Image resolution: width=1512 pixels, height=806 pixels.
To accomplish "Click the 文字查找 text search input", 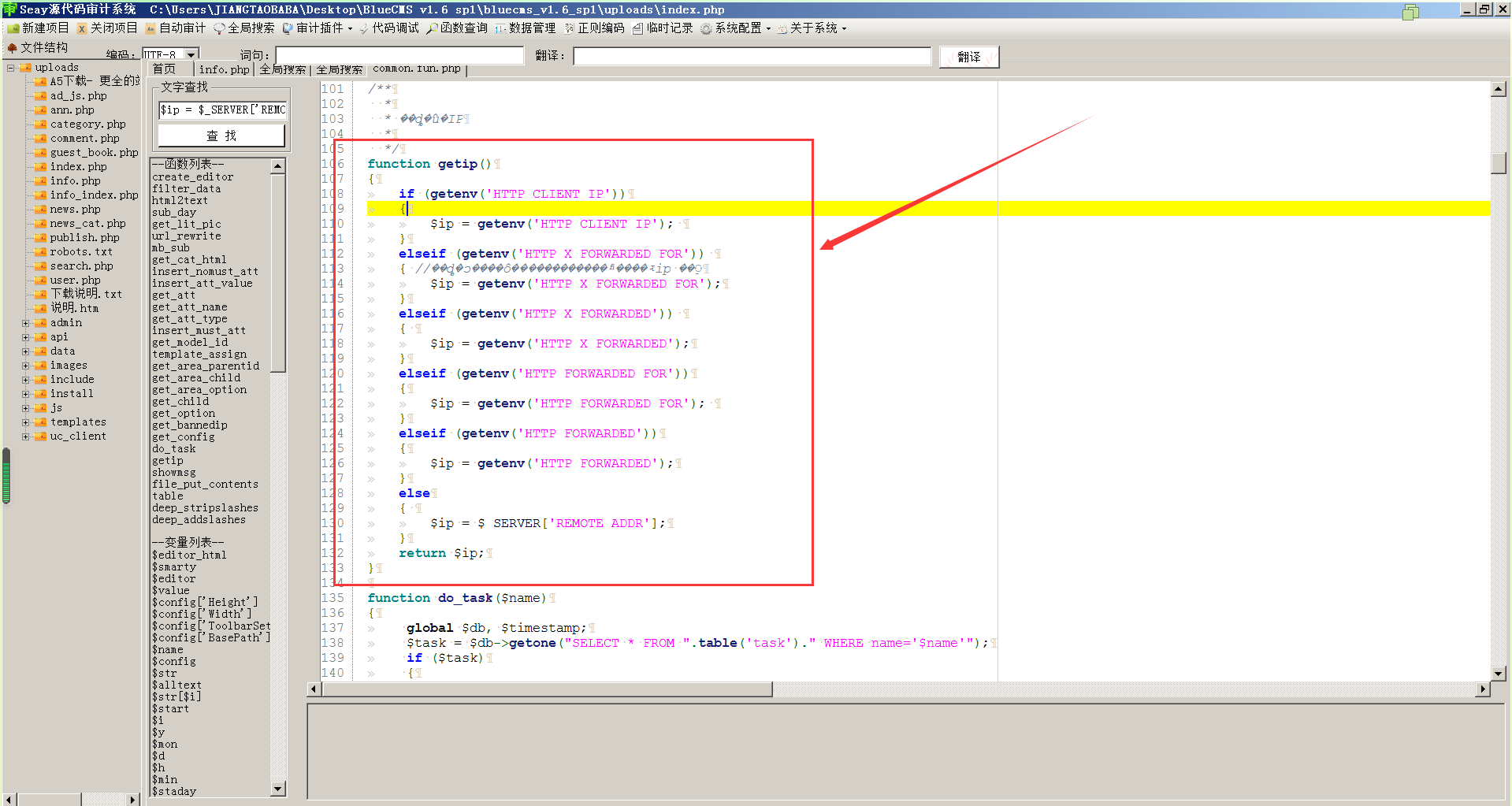I will tap(224, 110).
